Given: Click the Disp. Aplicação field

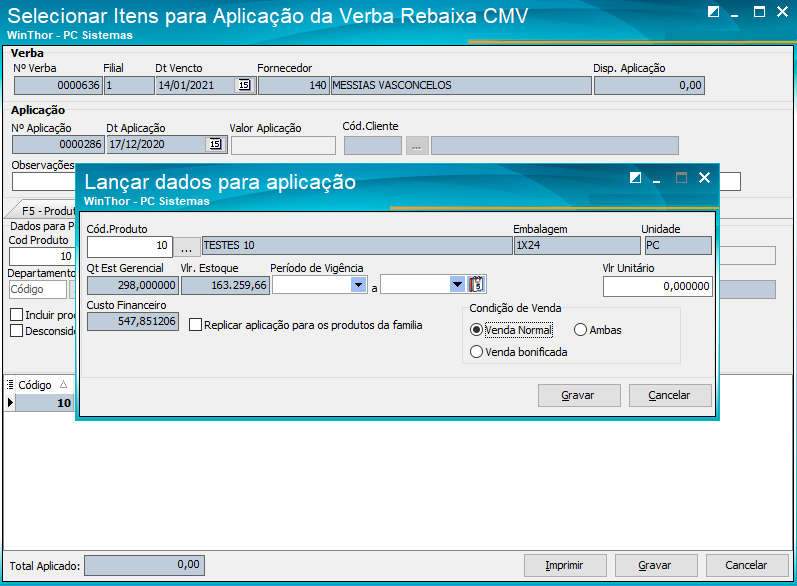Looking at the screenshot, I should [649, 85].
